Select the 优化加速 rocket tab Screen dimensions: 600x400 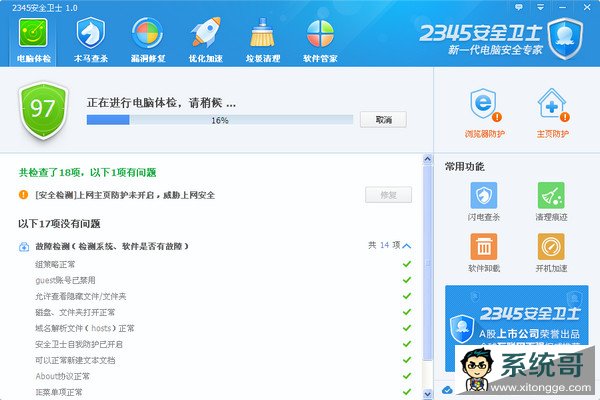[x=205, y=40]
